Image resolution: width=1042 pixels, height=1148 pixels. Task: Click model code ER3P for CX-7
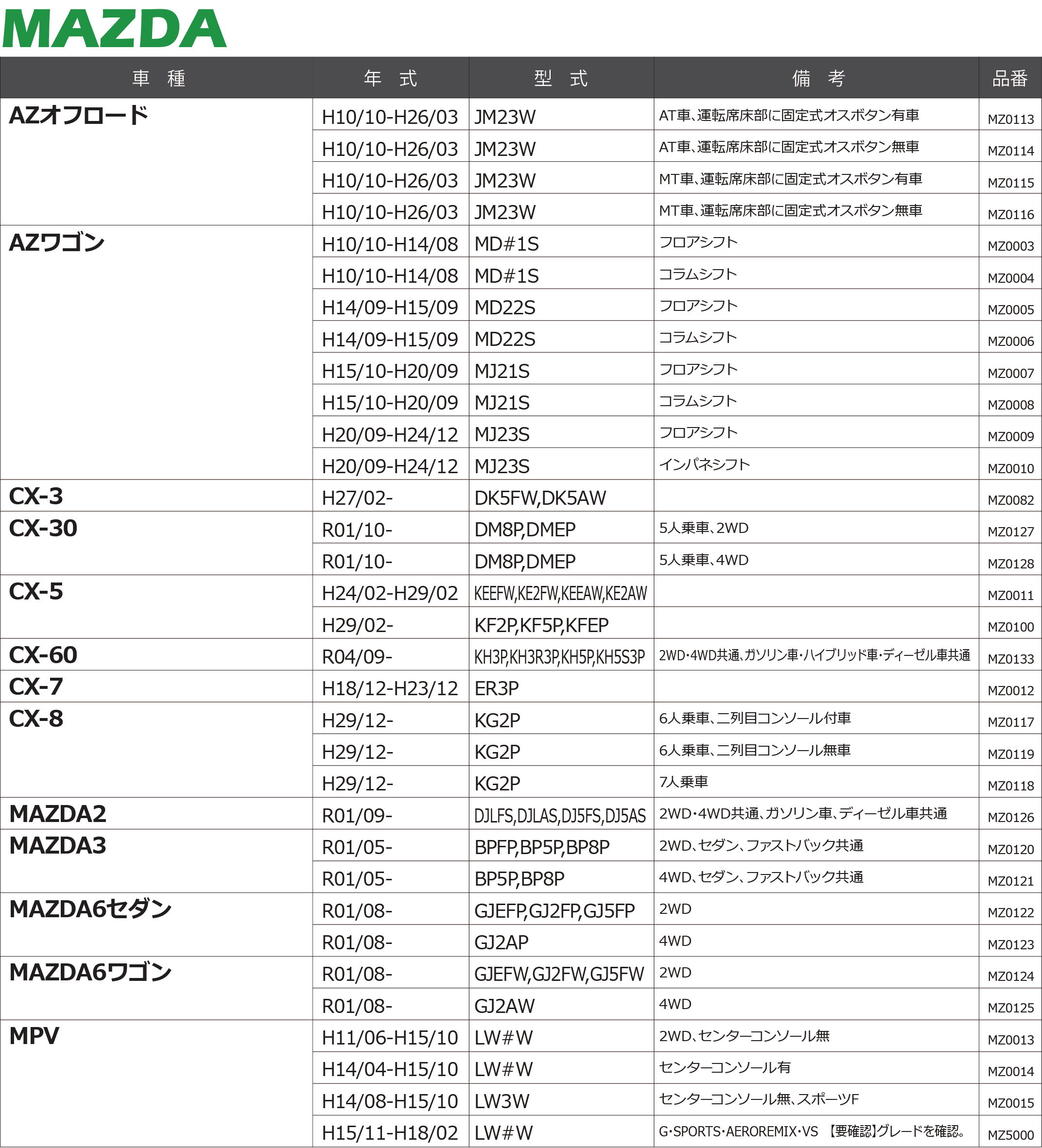coord(496,689)
